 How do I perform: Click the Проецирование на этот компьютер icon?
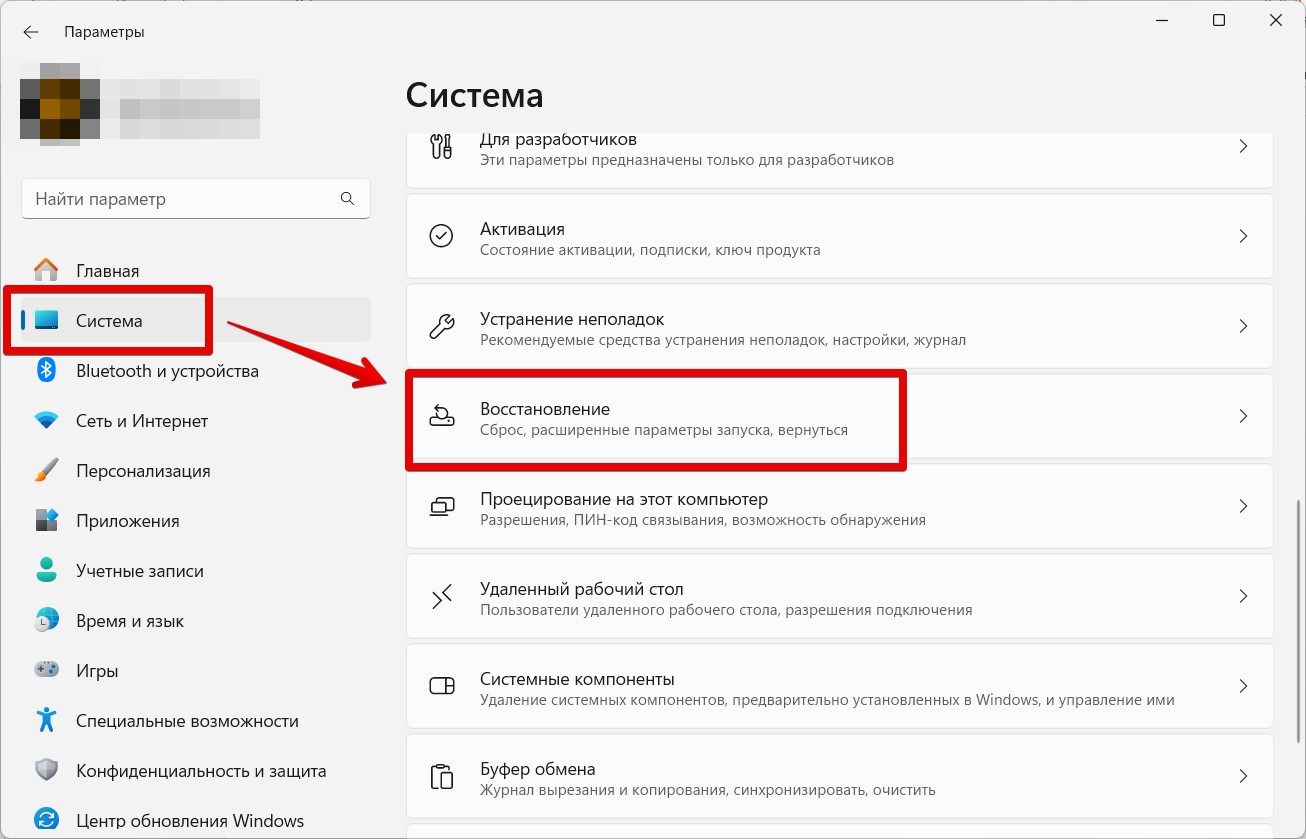click(441, 506)
